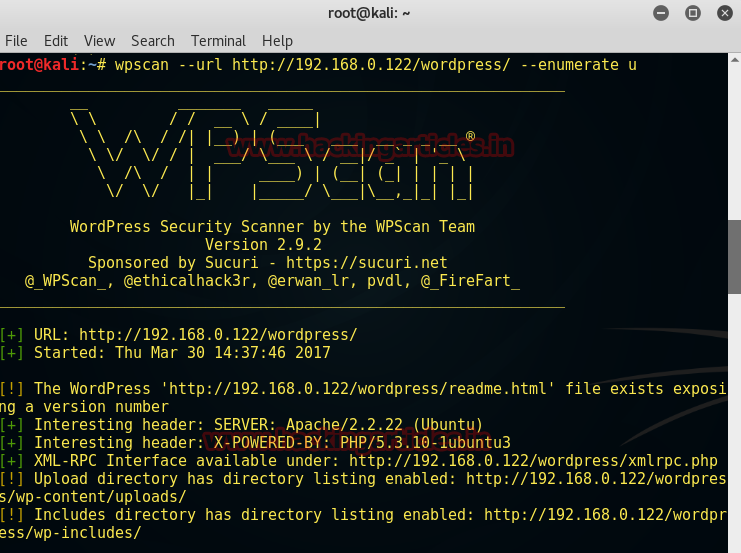741x553 pixels.
Task: Open the File menu
Action: pyautogui.click(x=16, y=41)
